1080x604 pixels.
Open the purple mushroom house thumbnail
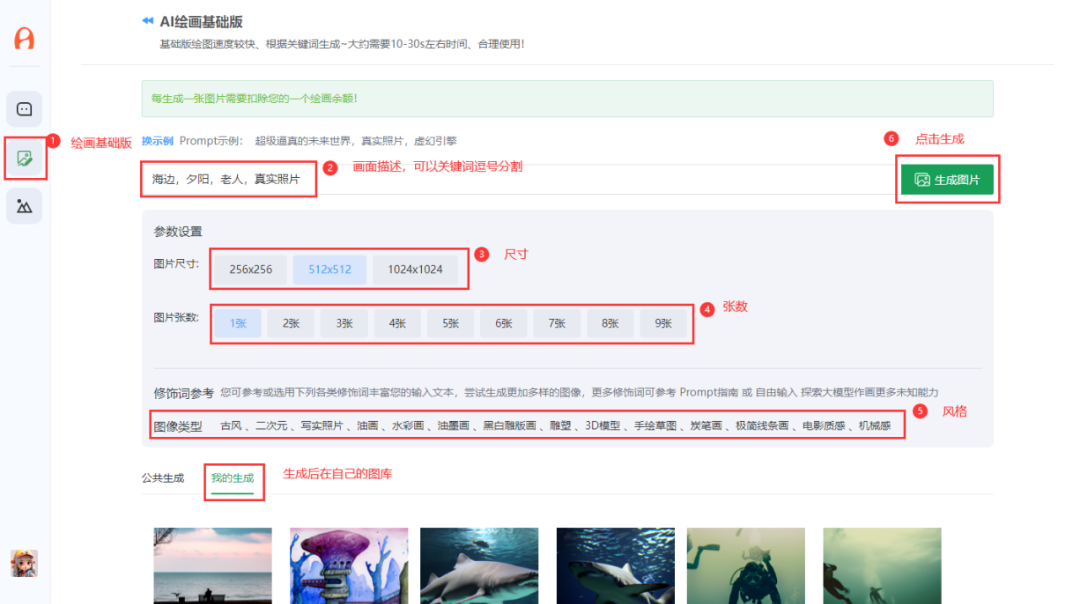tap(348, 566)
